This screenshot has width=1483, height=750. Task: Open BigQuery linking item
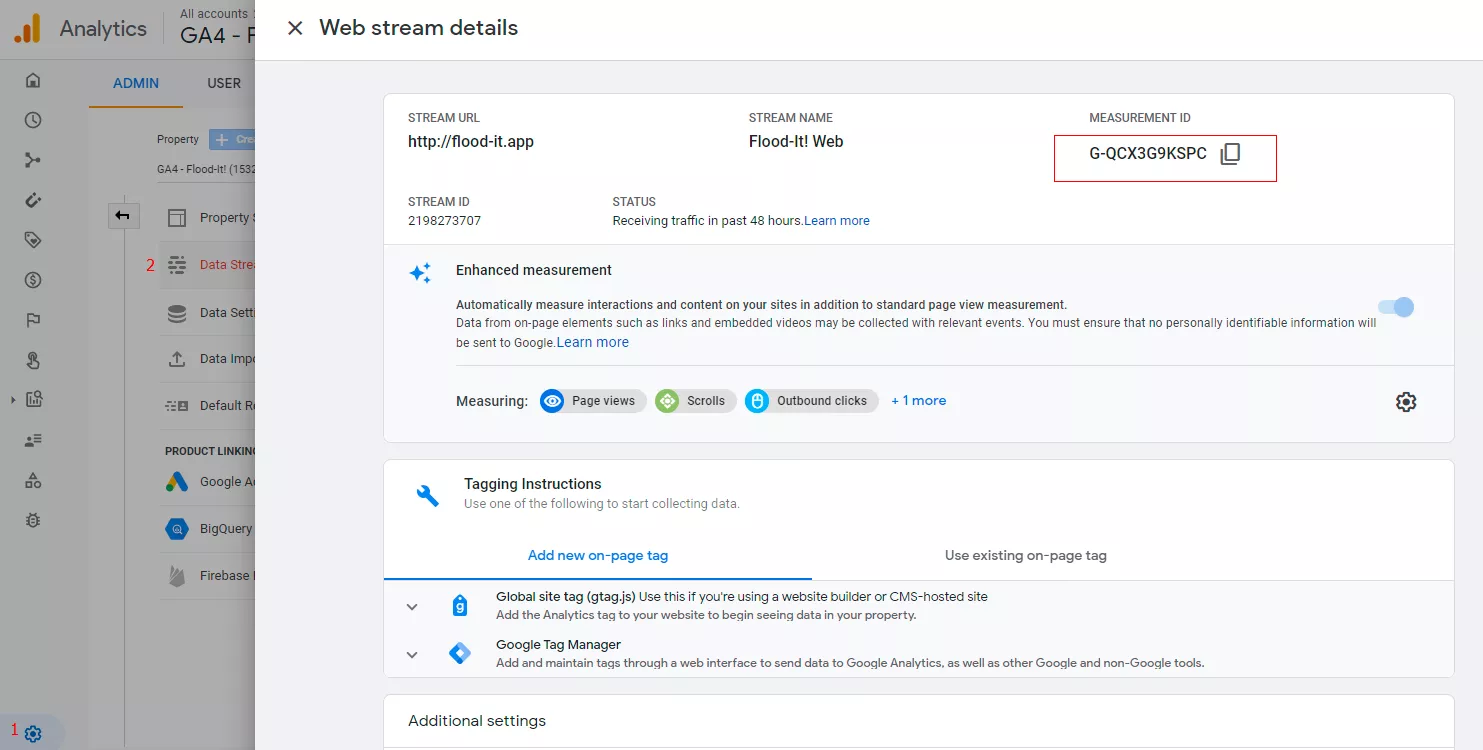pyautogui.click(x=207, y=528)
